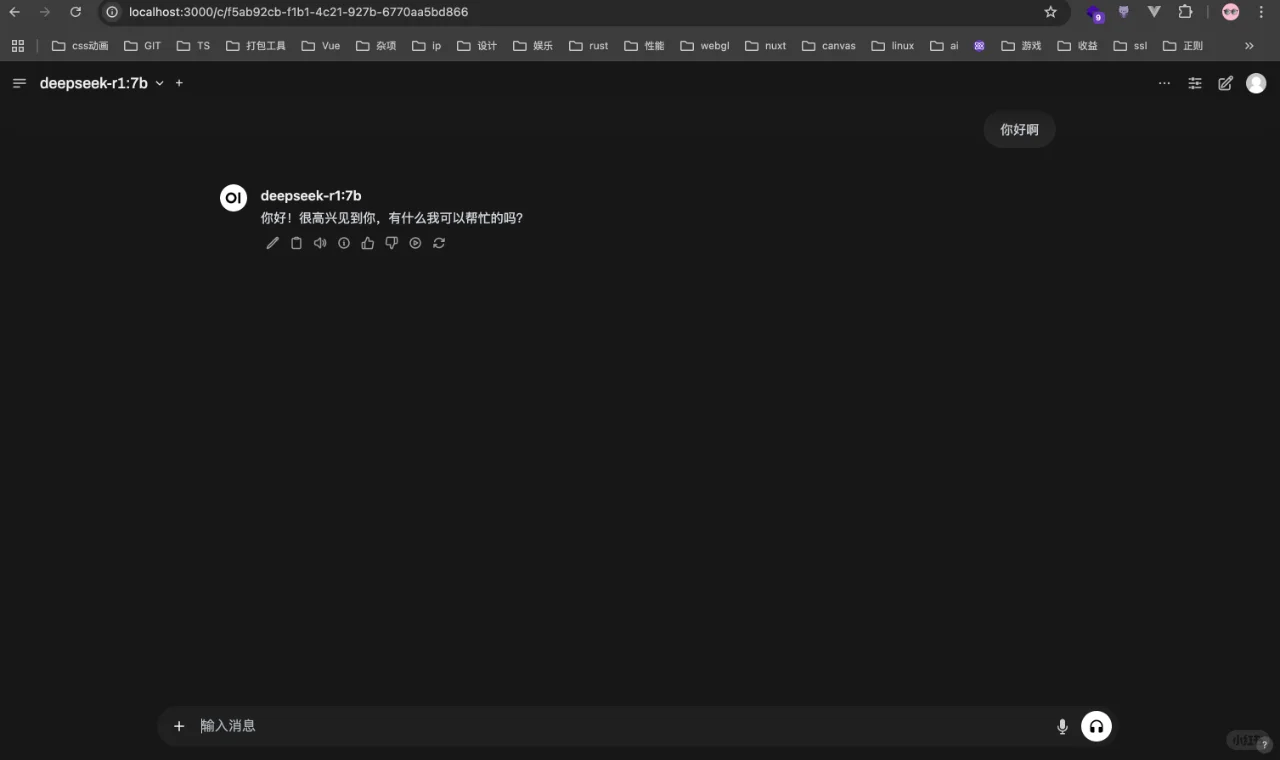This screenshot has height=760, width=1280.
Task: Open the 设计 bookmark folder
Action: click(477, 46)
